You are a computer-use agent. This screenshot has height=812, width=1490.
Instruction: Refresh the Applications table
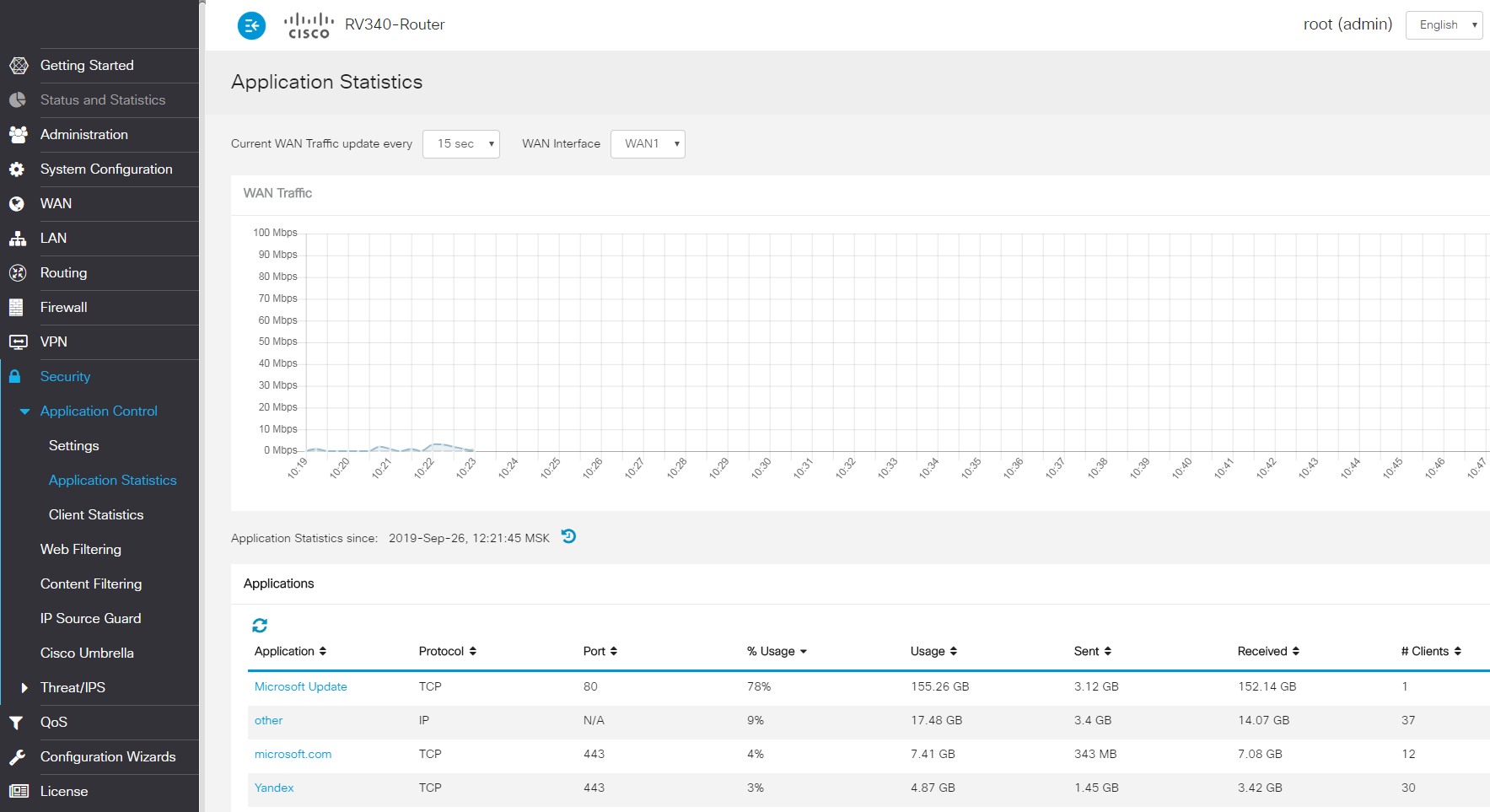pyautogui.click(x=260, y=625)
